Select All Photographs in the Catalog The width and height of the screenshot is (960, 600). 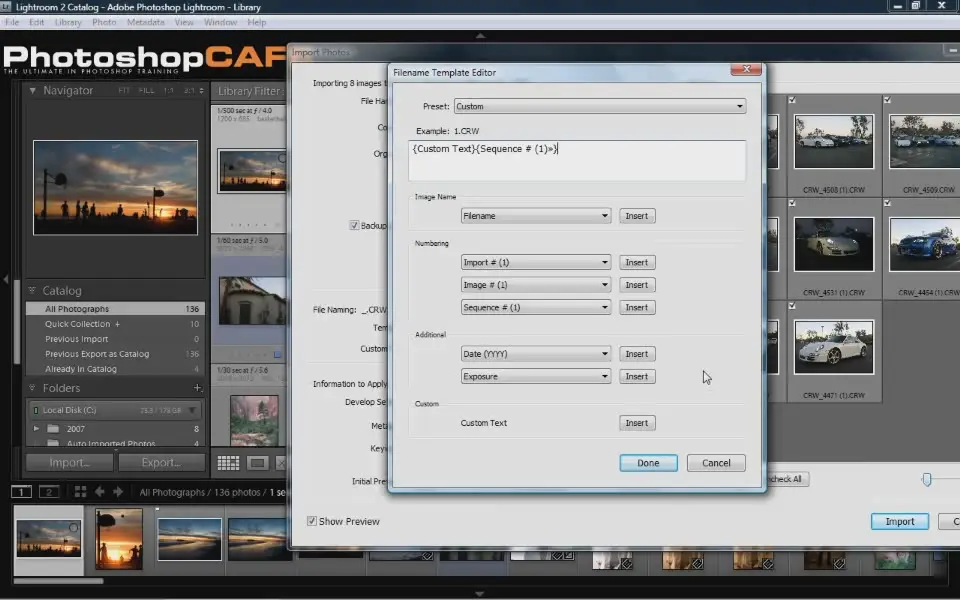[115, 309]
